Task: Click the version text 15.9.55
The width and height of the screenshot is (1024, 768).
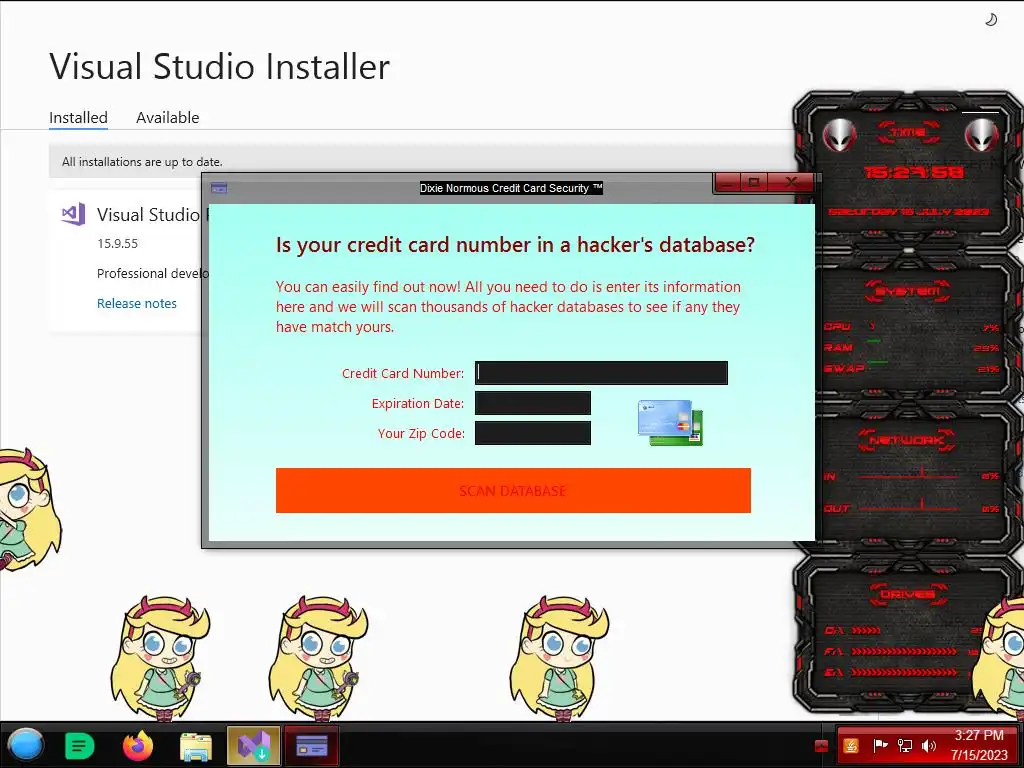Action: tap(118, 244)
